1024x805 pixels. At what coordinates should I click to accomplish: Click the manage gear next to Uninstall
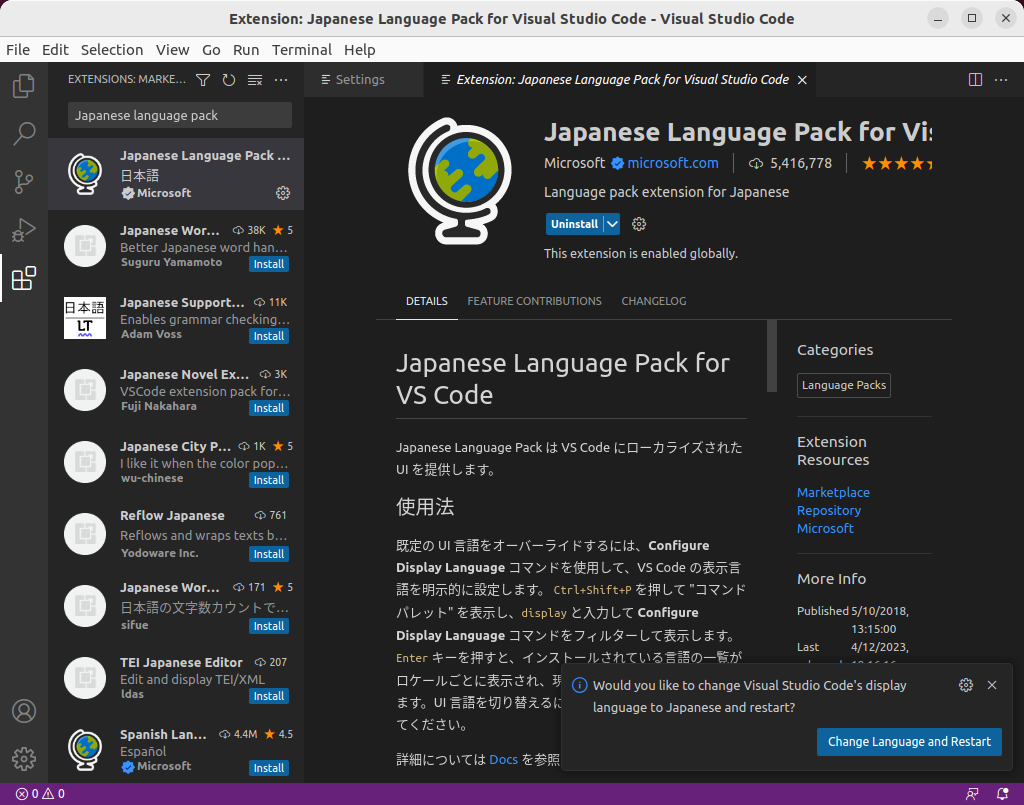coord(639,224)
